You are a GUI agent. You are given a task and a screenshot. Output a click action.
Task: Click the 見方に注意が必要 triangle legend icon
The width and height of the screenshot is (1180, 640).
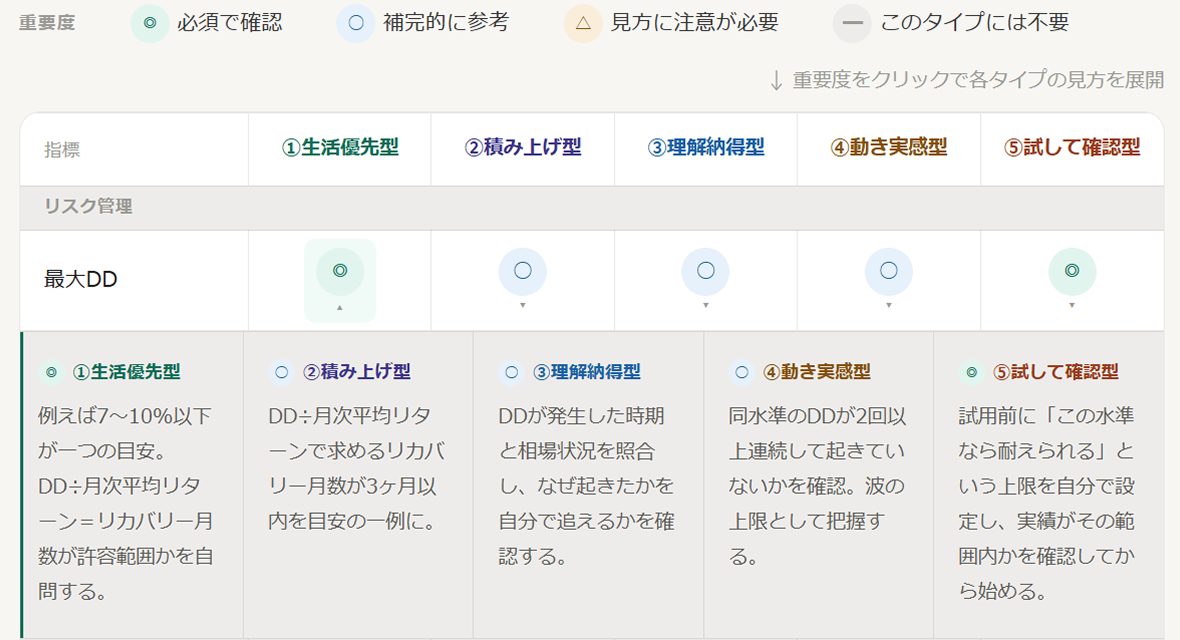[583, 23]
